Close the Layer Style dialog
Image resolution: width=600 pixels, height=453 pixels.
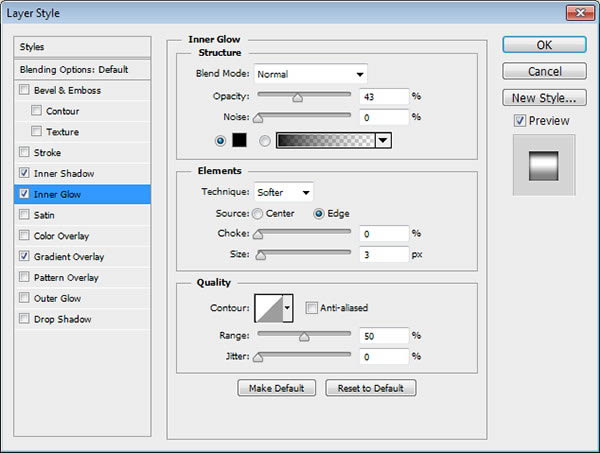point(580,13)
